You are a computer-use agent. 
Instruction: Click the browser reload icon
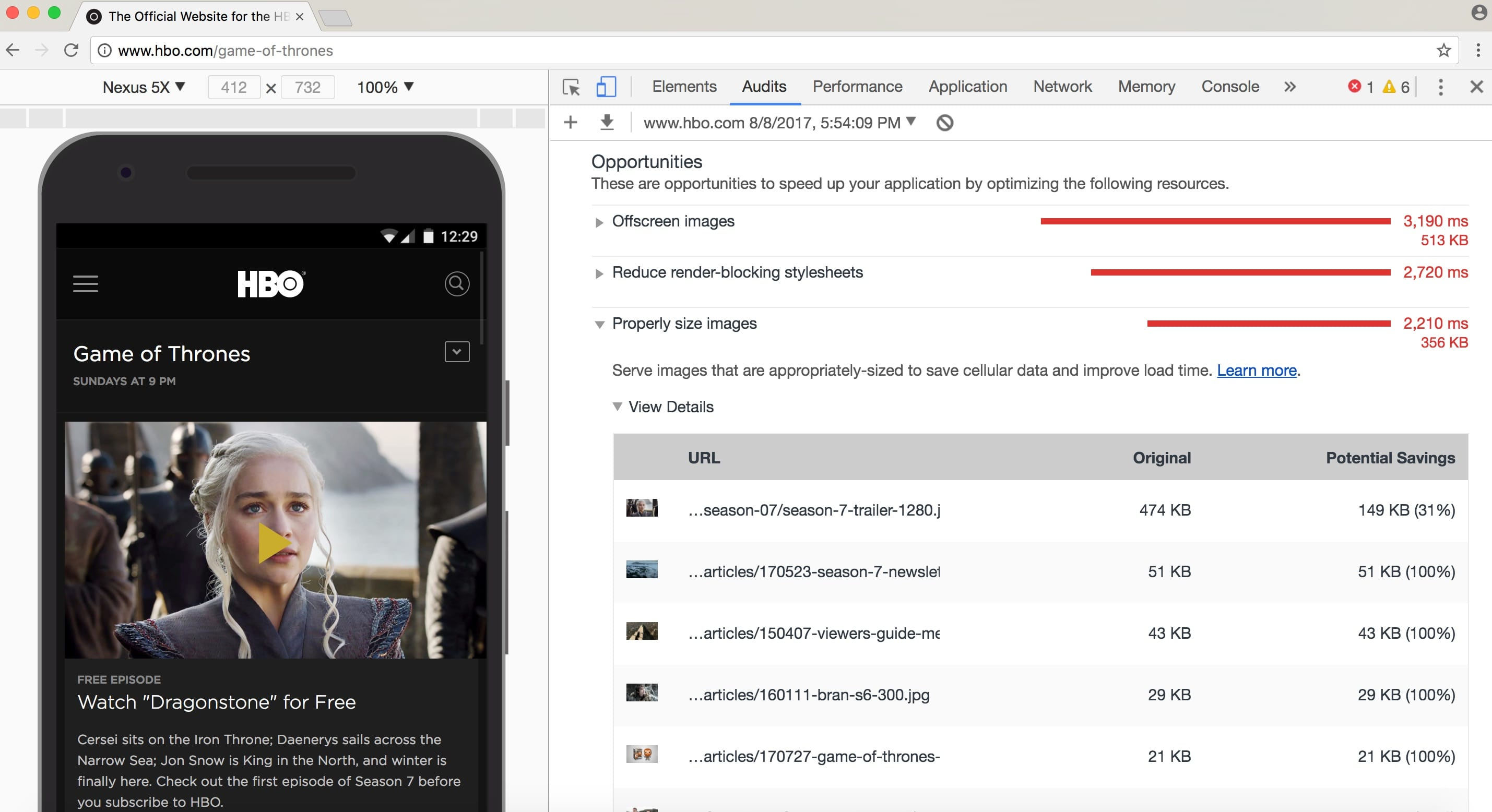(x=71, y=51)
